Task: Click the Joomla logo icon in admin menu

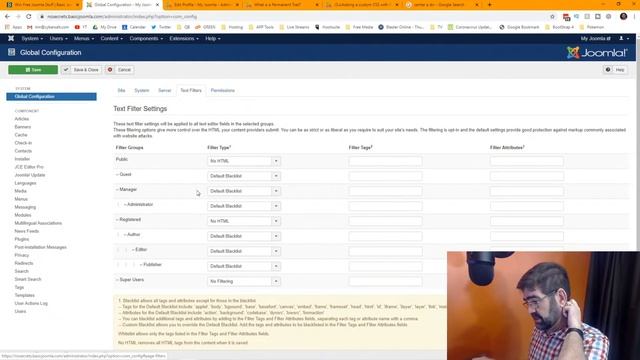Action: 11,38
